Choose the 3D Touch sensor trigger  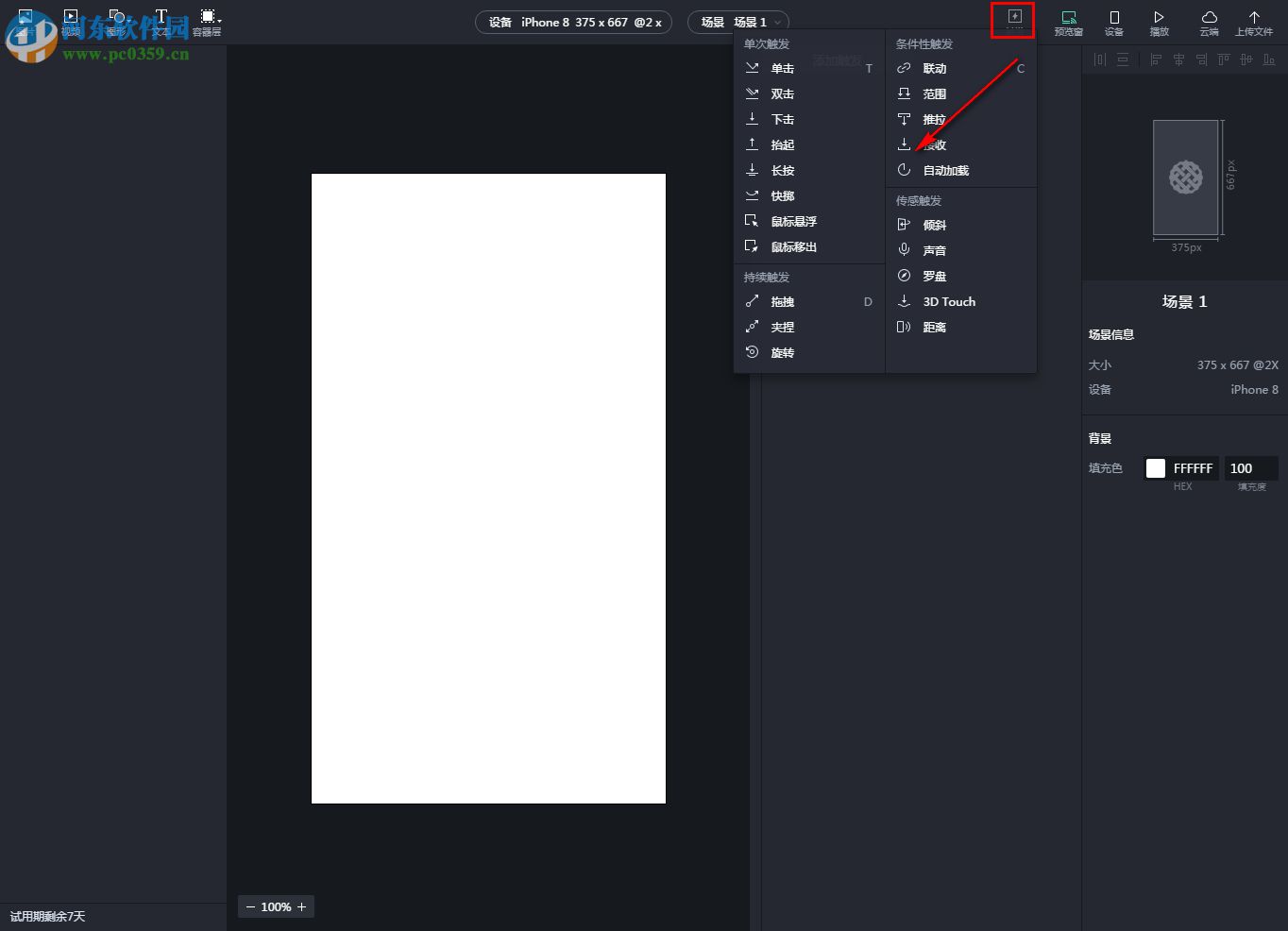click(947, 301)
